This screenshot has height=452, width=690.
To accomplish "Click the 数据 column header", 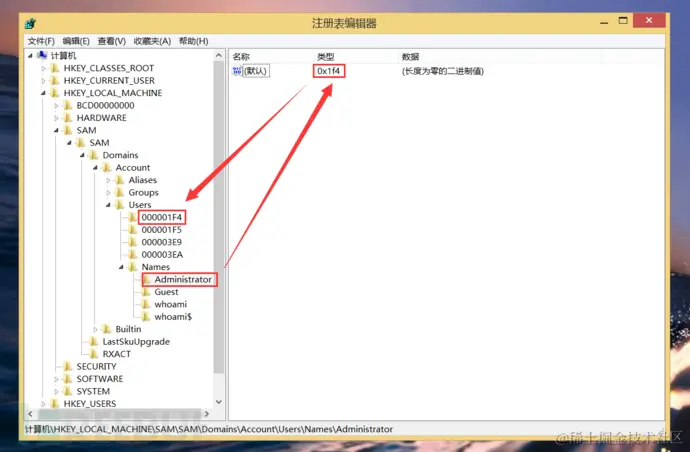I will [x=410, y=57].
